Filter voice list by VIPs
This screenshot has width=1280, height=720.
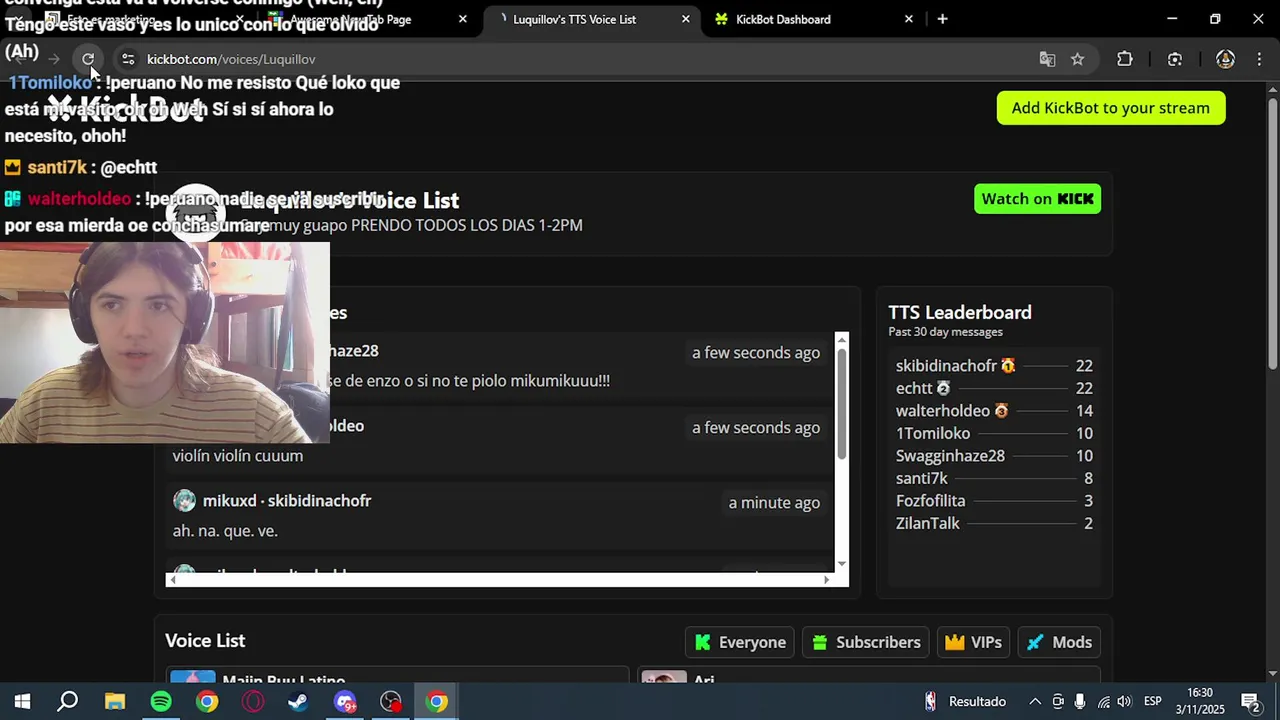point(973,642)
